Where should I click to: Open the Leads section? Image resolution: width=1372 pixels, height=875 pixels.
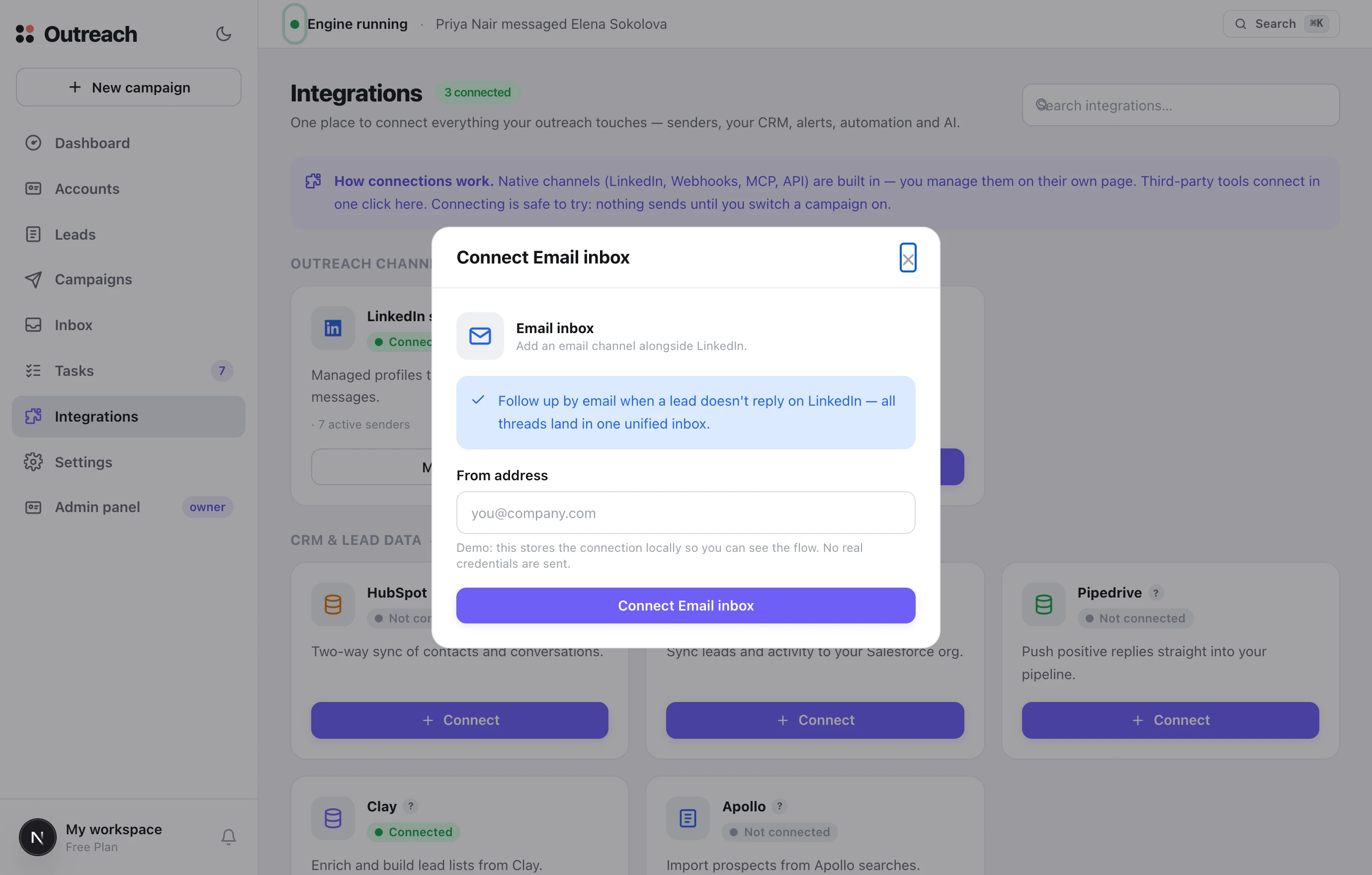(x=129, y=234)
